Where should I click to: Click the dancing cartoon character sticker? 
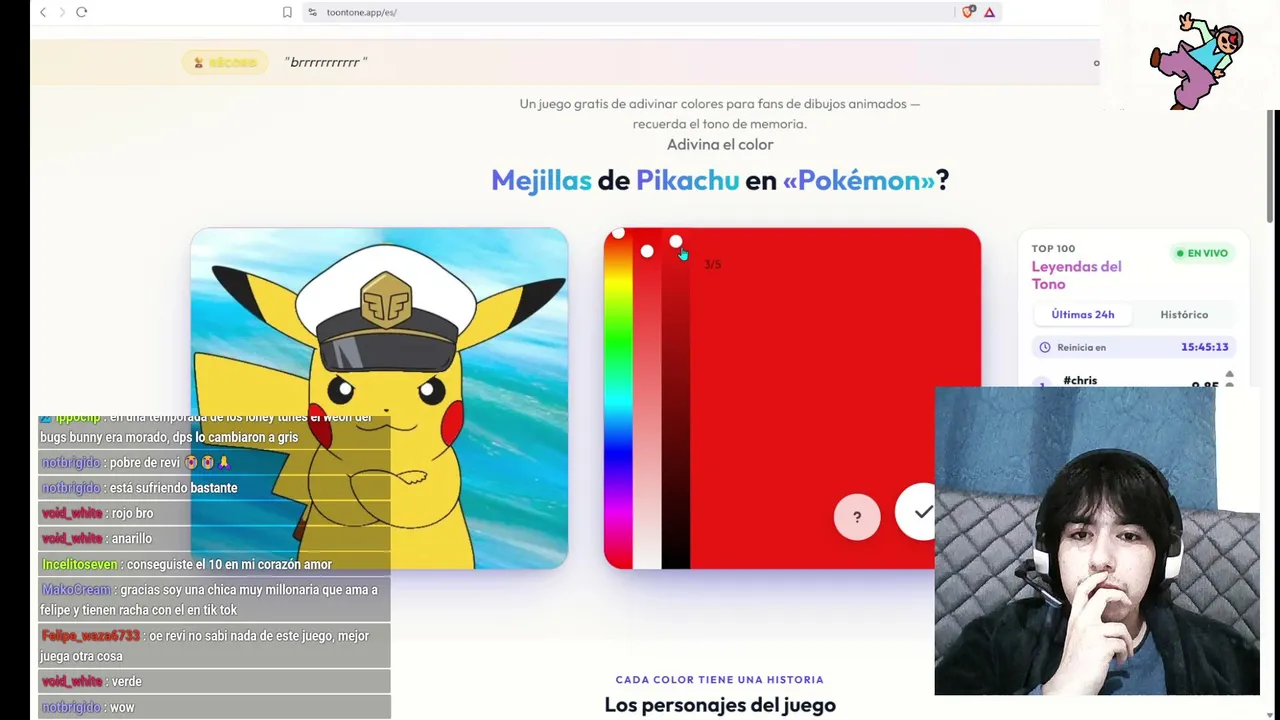[1197, 60]
